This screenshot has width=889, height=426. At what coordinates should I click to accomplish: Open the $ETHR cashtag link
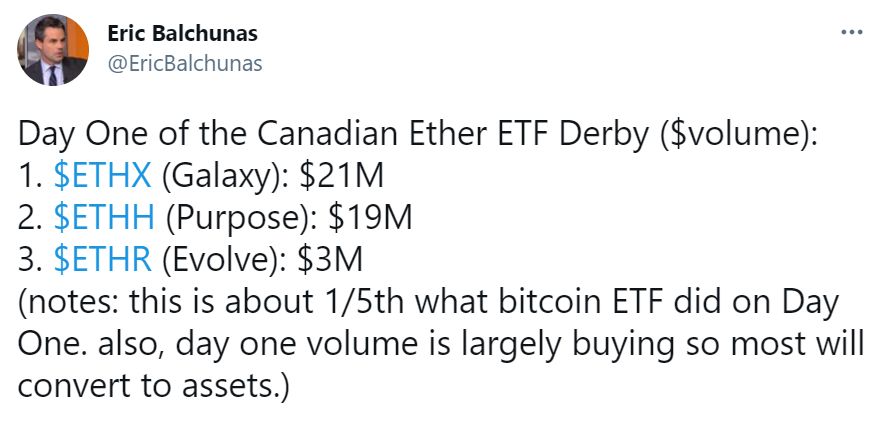click(x=102, y=260)
